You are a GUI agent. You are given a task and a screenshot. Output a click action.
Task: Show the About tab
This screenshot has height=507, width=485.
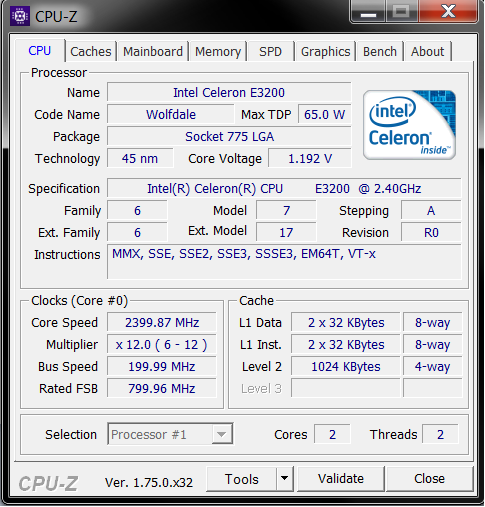point(427,52)
